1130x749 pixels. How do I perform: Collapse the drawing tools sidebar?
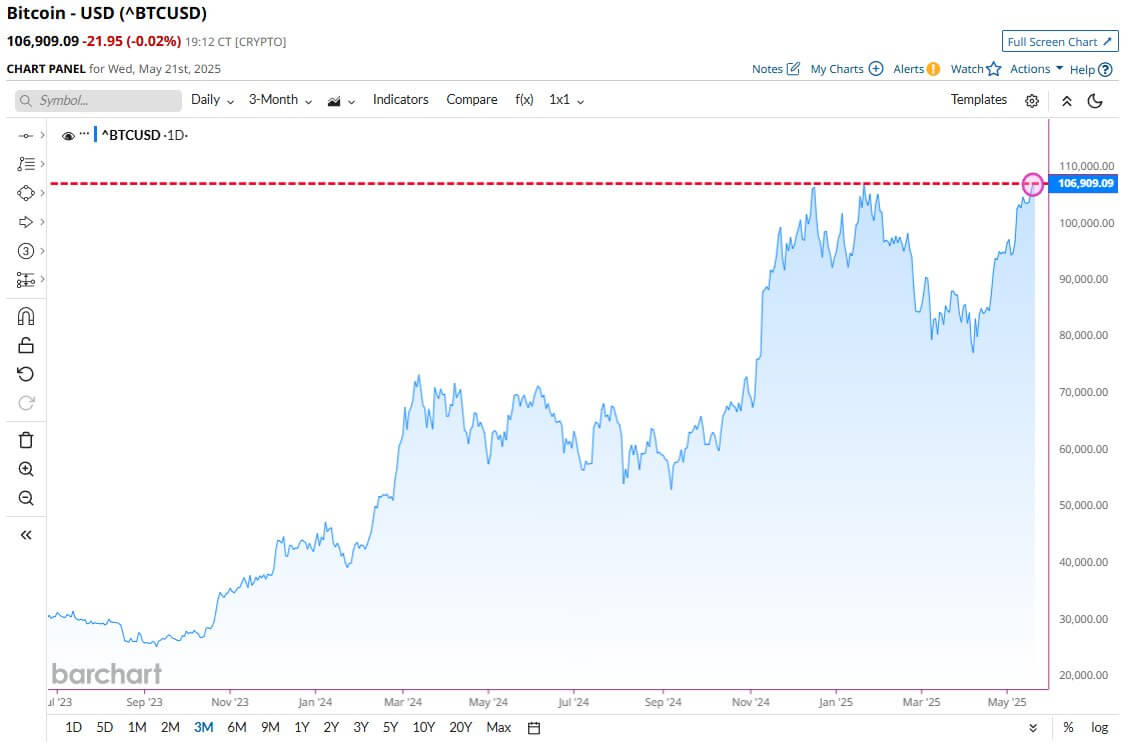[25, 534]
